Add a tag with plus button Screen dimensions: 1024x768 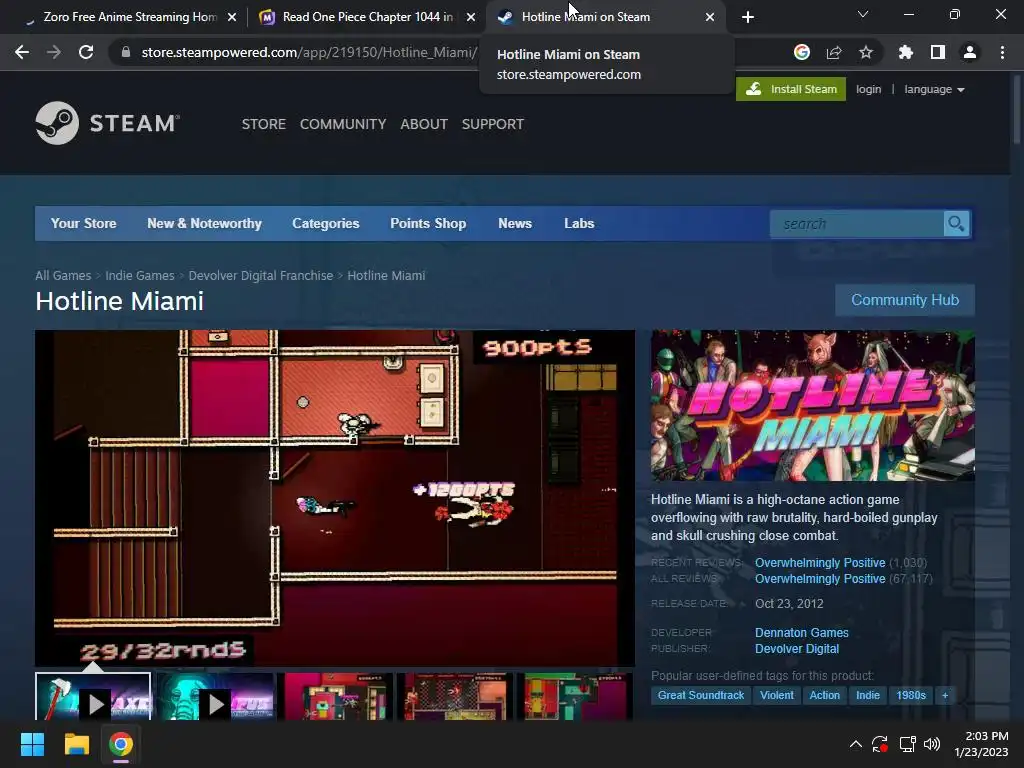(945, 696)
